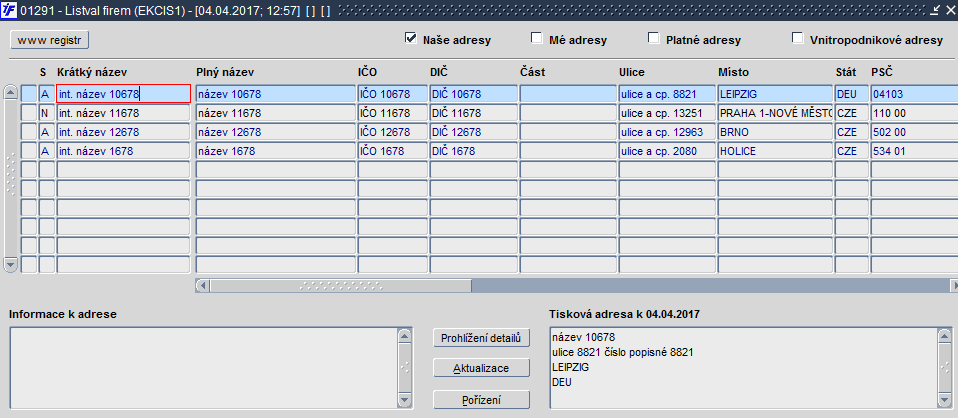The height and width of the screenshot is (418, 958).
Task: Click the Plný název cell 'název 11678'
Action: (x=276, y=113)
